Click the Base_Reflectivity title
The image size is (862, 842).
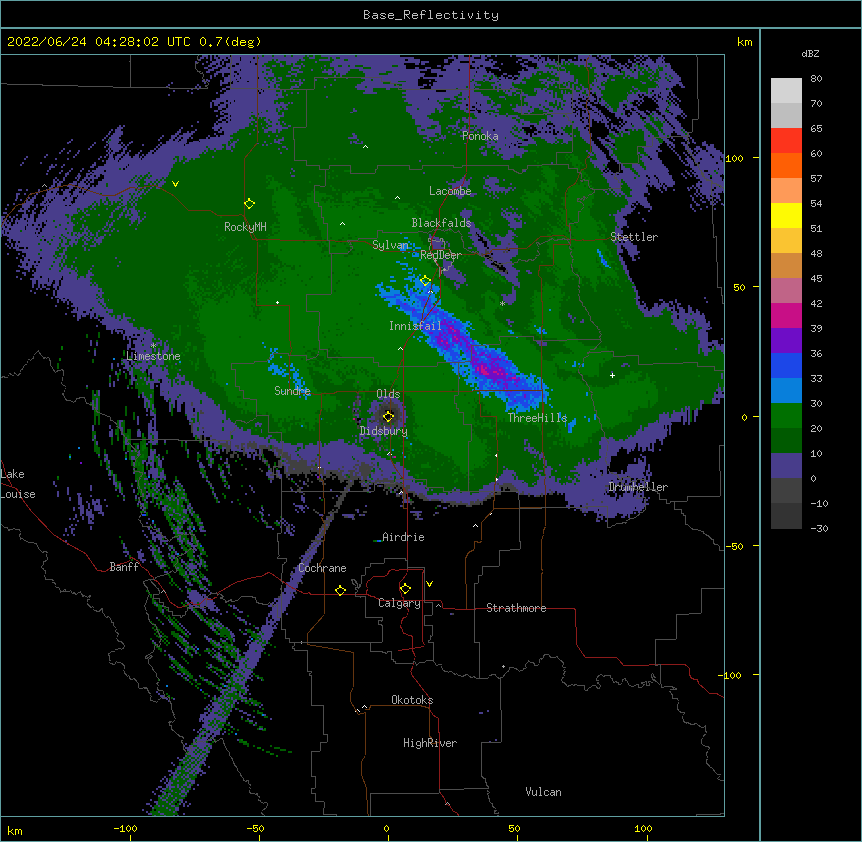(x=431, y=15)
